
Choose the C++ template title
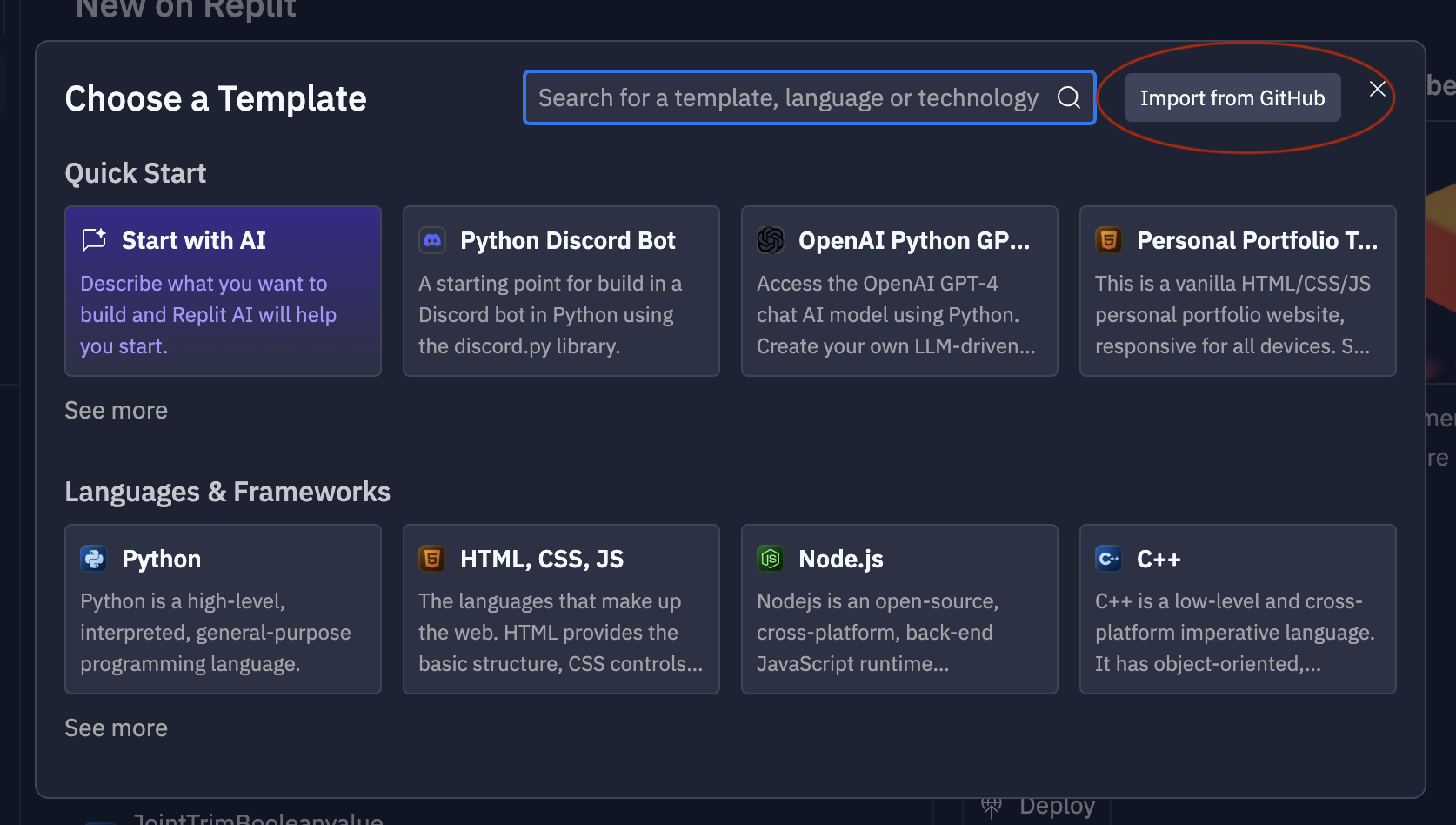tap(1159, 559)
